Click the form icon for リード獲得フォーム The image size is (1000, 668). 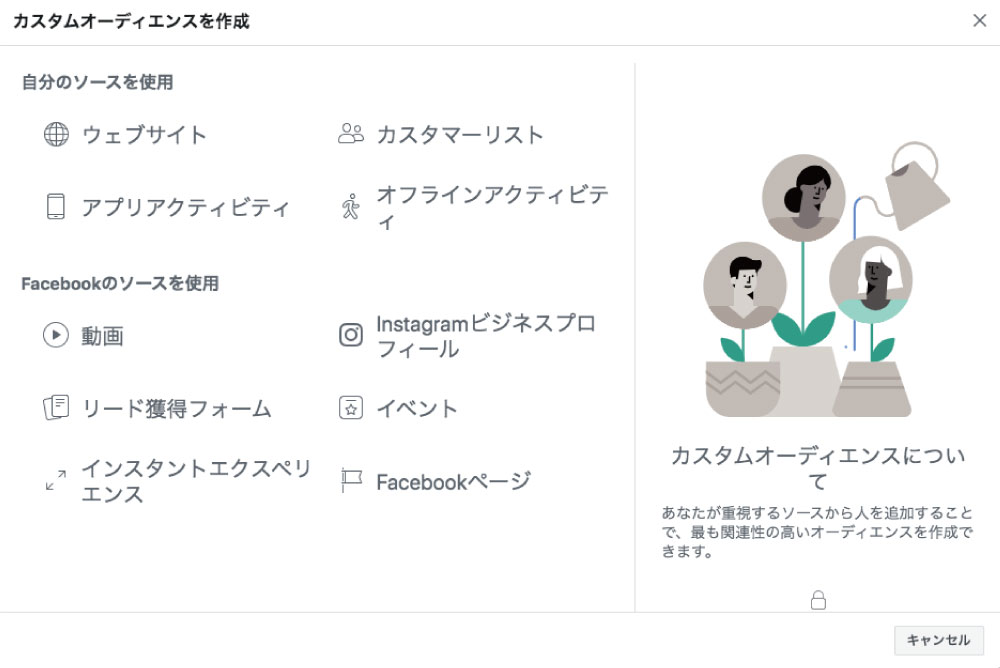(56, 408)
